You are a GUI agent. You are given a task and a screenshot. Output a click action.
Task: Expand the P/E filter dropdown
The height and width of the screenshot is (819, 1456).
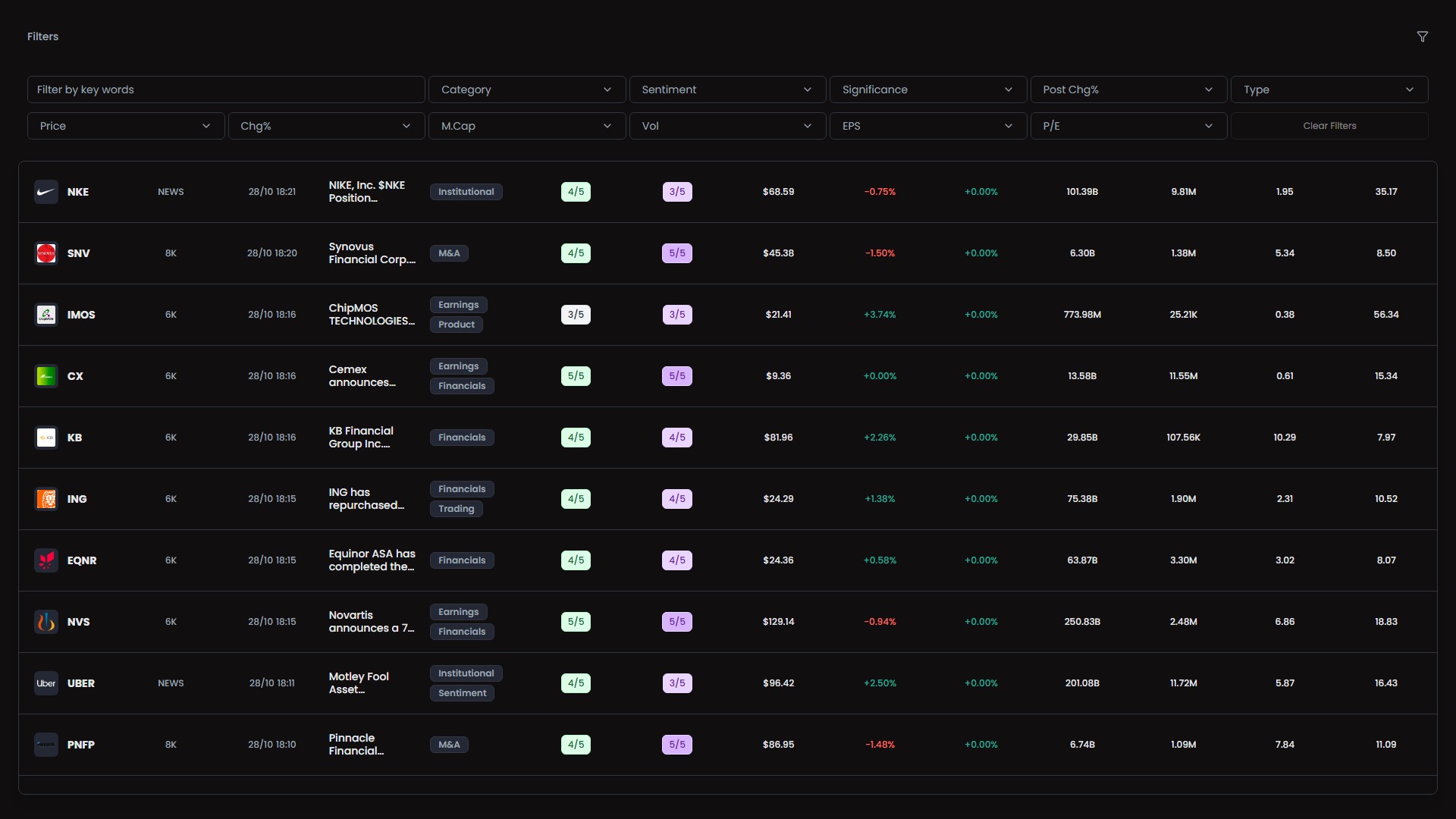click(x=1128, y=126)
